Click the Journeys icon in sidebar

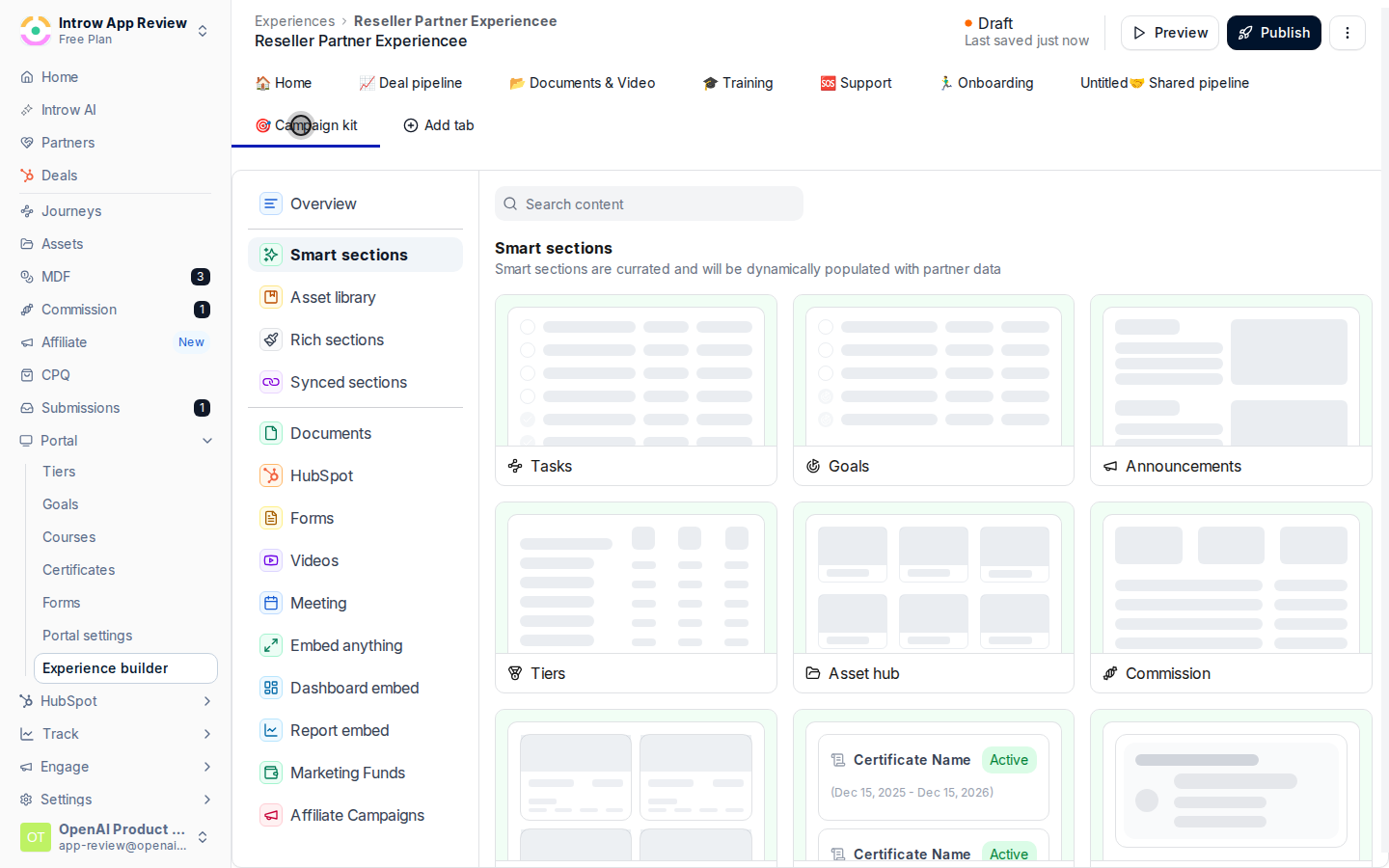[x=27, y=211]
